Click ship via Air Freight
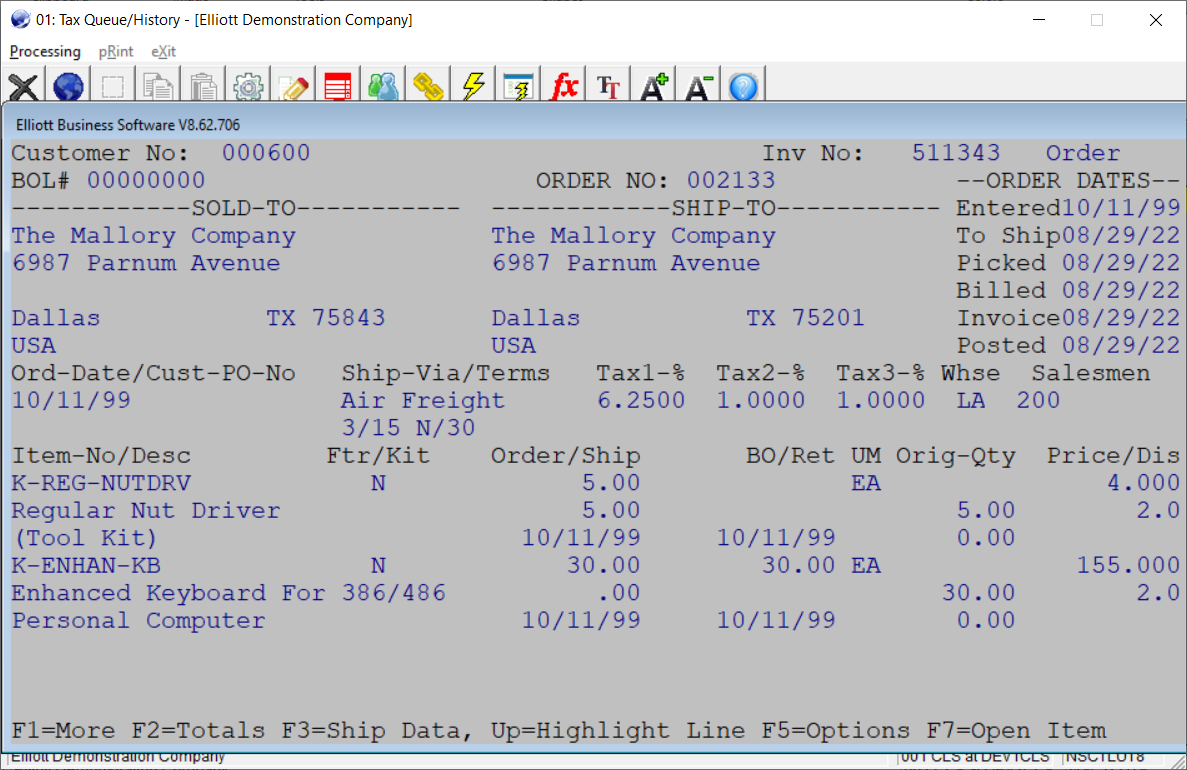The image size is (1187, 770). (x=422, y=401)
